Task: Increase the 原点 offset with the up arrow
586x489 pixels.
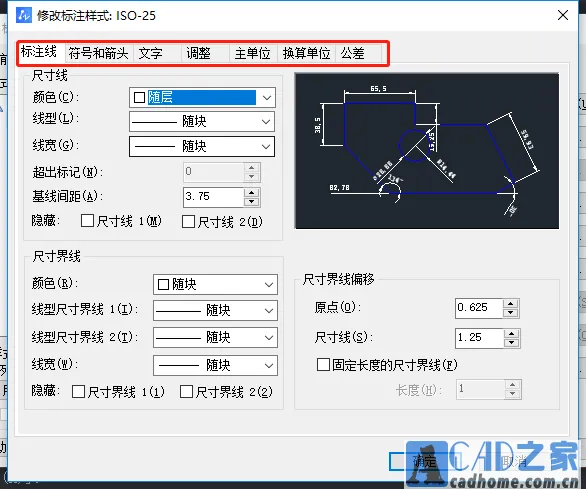Action: pyautogui.click(x=511, y=303)
